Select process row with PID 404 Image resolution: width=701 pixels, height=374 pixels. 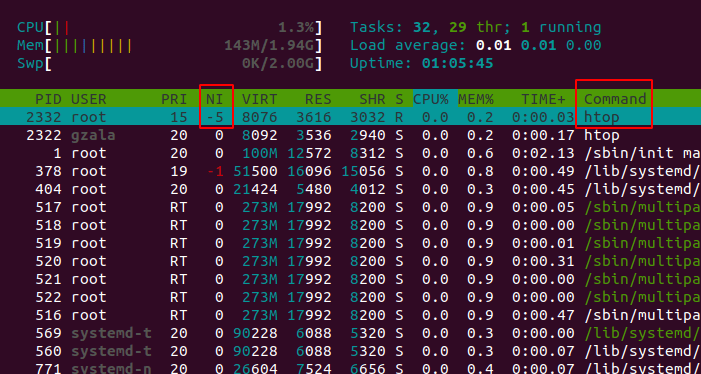point(350,189)
